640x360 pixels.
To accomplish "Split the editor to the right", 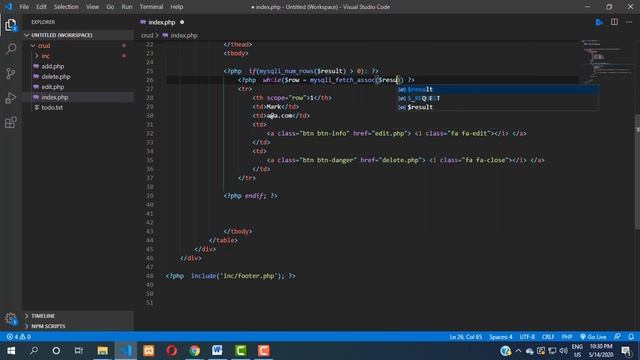I will click(x=614, y=22).
